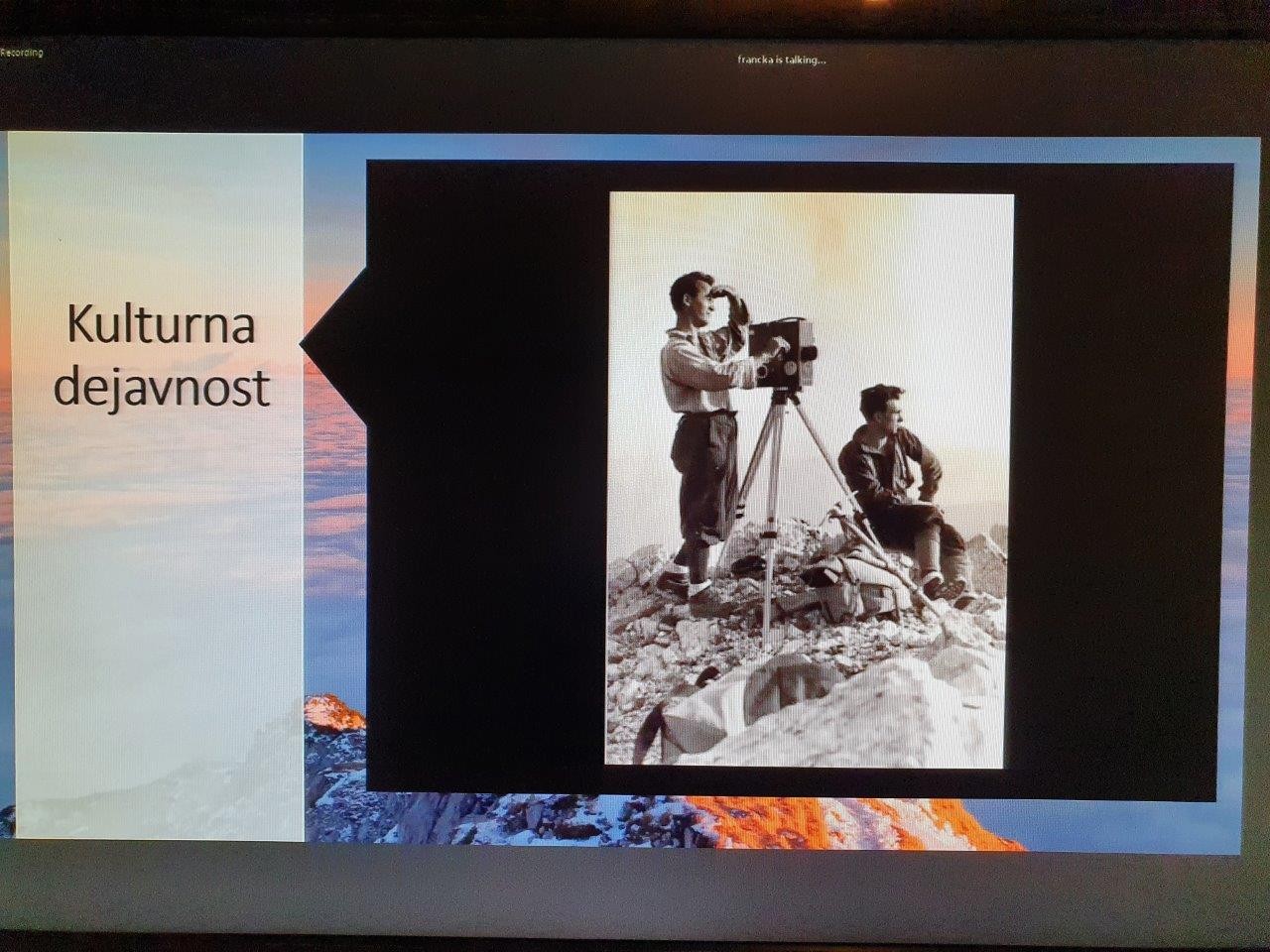Click the black-and-white photo of filmmakers
This screenshot has height=952, width=1270.
click(x=810, y=480)
